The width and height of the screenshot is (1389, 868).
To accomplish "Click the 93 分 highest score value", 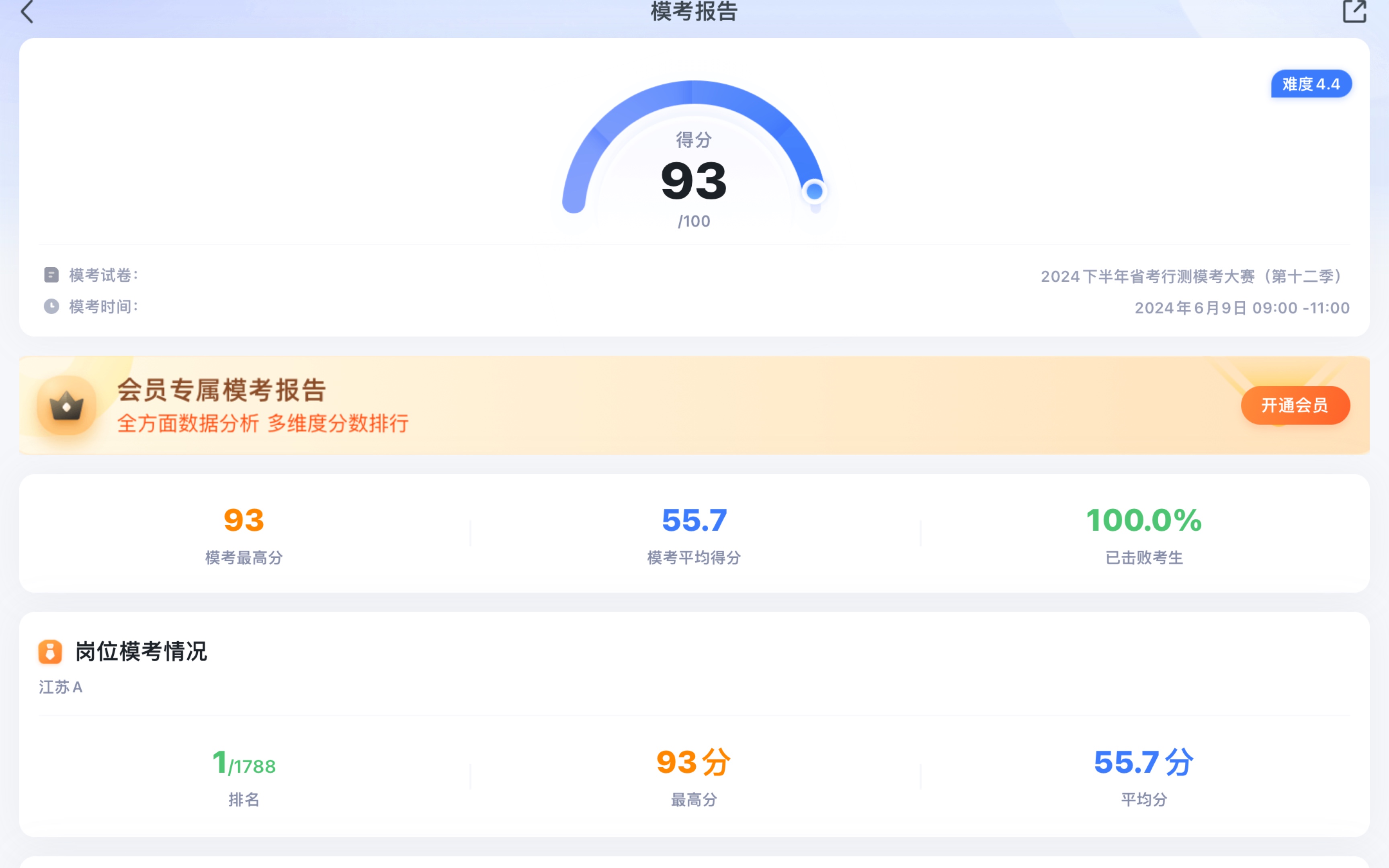I will coord(694,762).
